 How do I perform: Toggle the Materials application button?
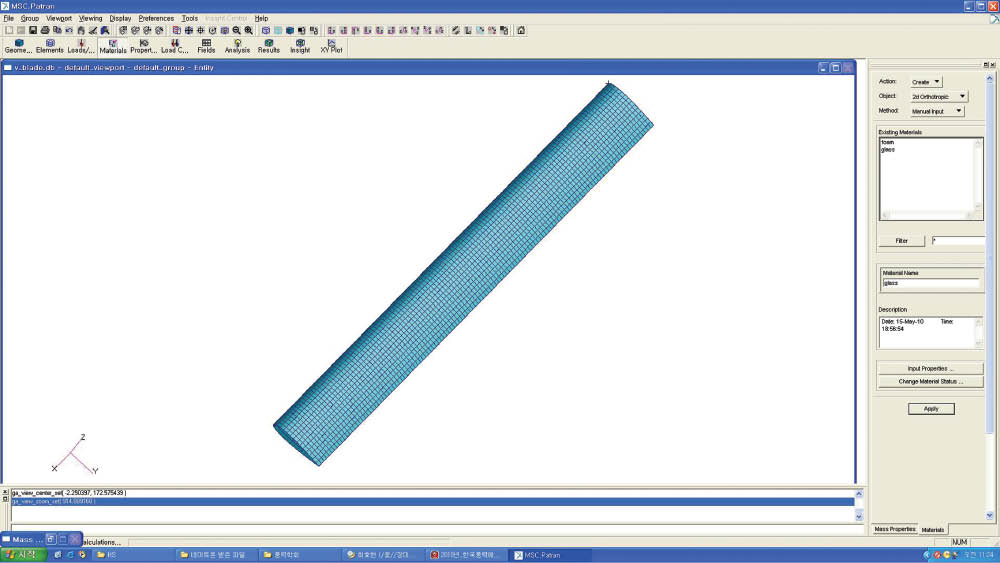pos(113,45)
